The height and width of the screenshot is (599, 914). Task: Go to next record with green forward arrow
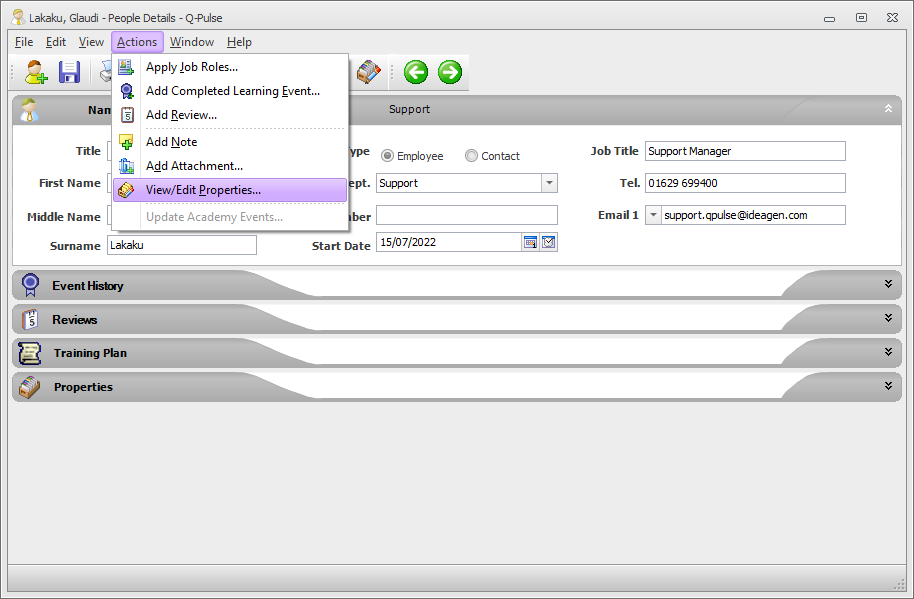450,72
